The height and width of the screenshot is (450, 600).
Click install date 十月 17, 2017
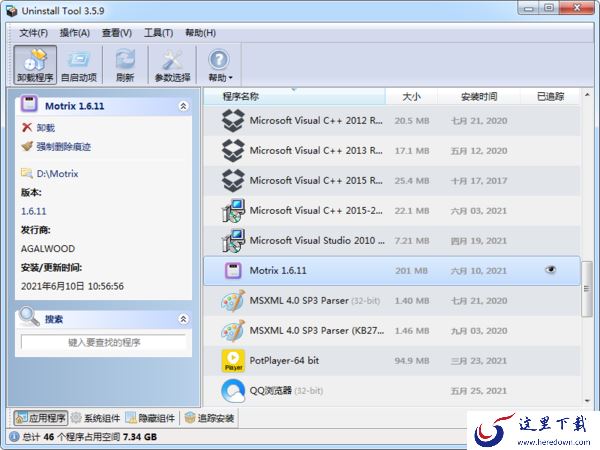(479, 181)
